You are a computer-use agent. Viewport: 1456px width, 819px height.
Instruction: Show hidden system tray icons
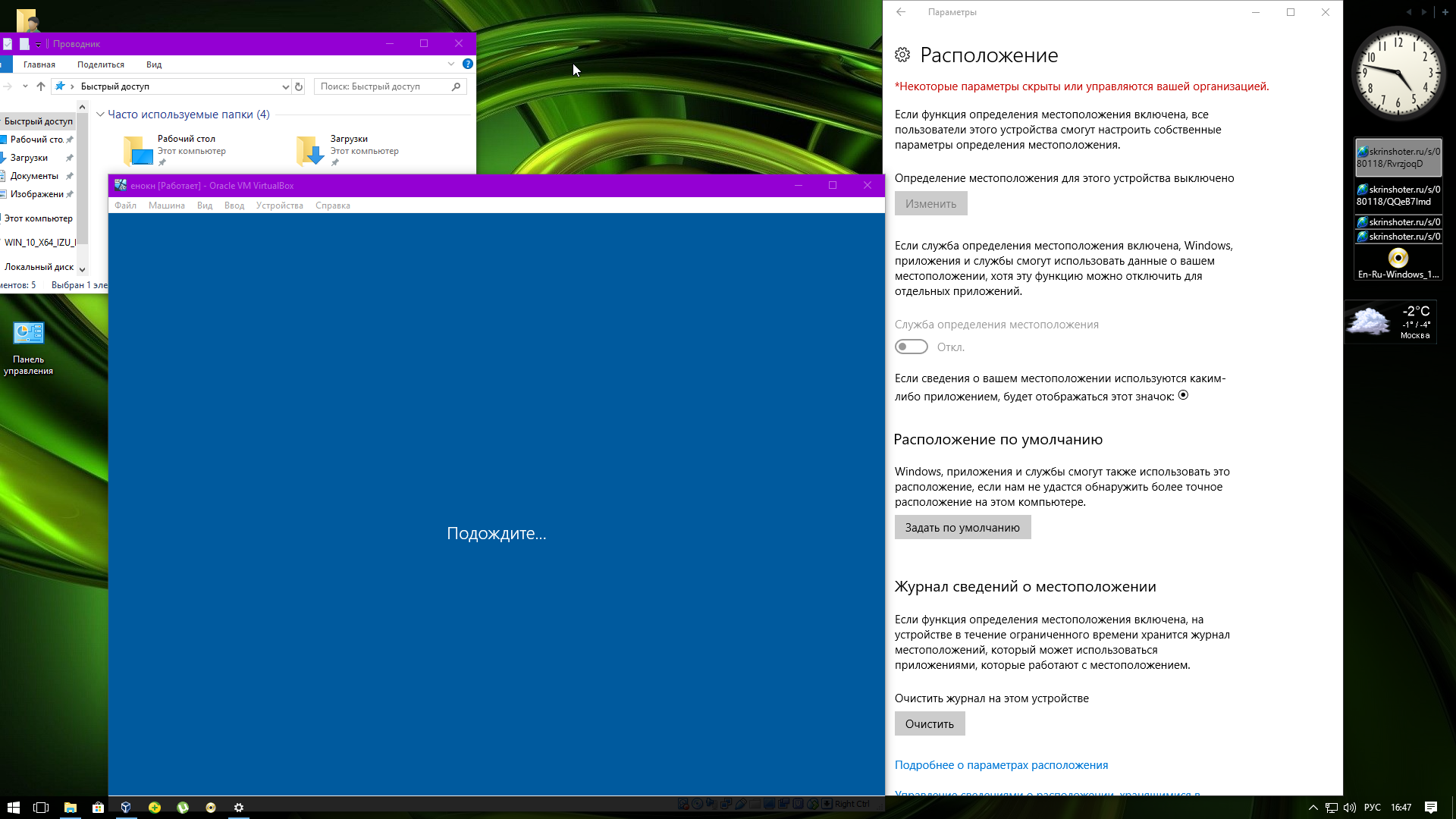(x=1313, y=808)
